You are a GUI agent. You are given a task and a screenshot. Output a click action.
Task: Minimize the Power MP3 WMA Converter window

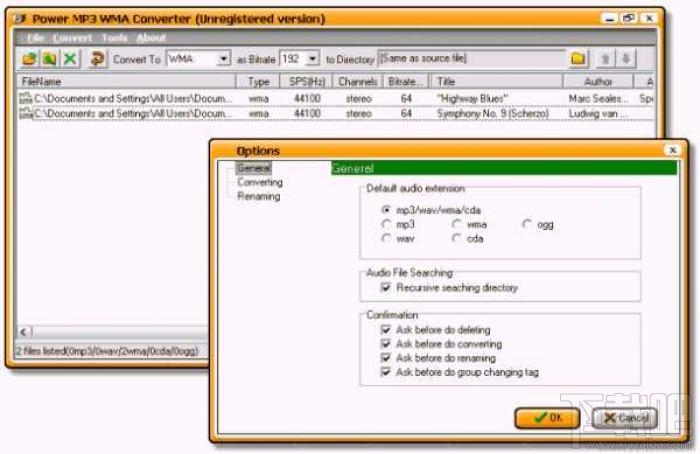pos(609,18)
